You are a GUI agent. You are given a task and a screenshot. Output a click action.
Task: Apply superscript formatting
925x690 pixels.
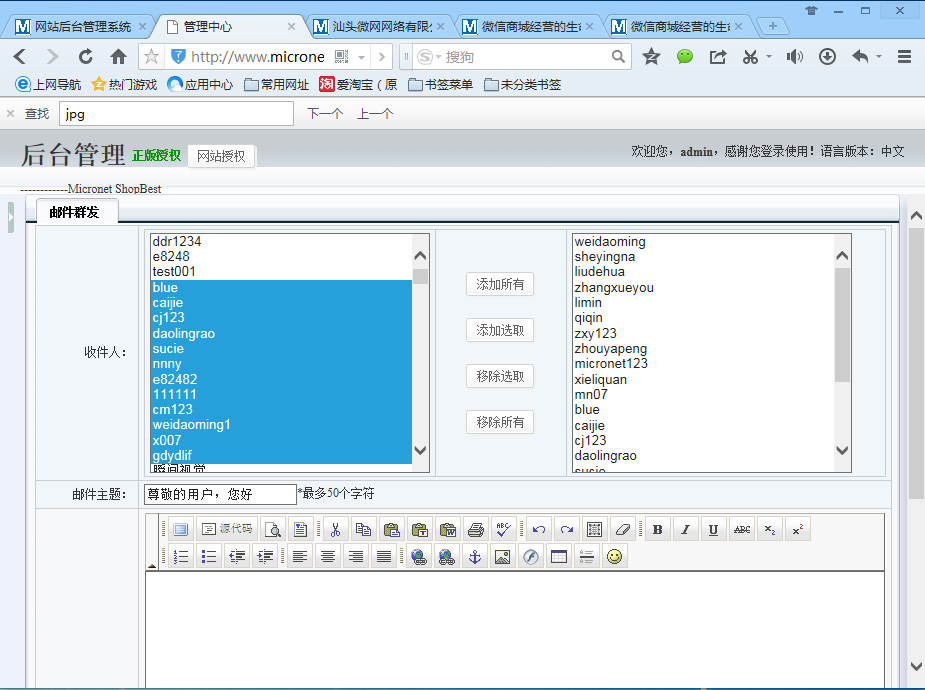point(798,529)
